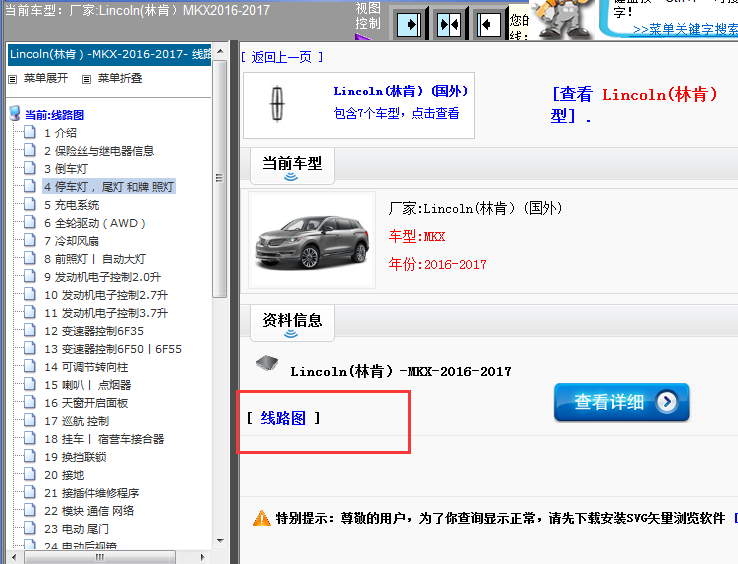Select tree item 18 挂车 | 宿营车接合器
This screenshot has height=564, width=738.
[104, 439]
